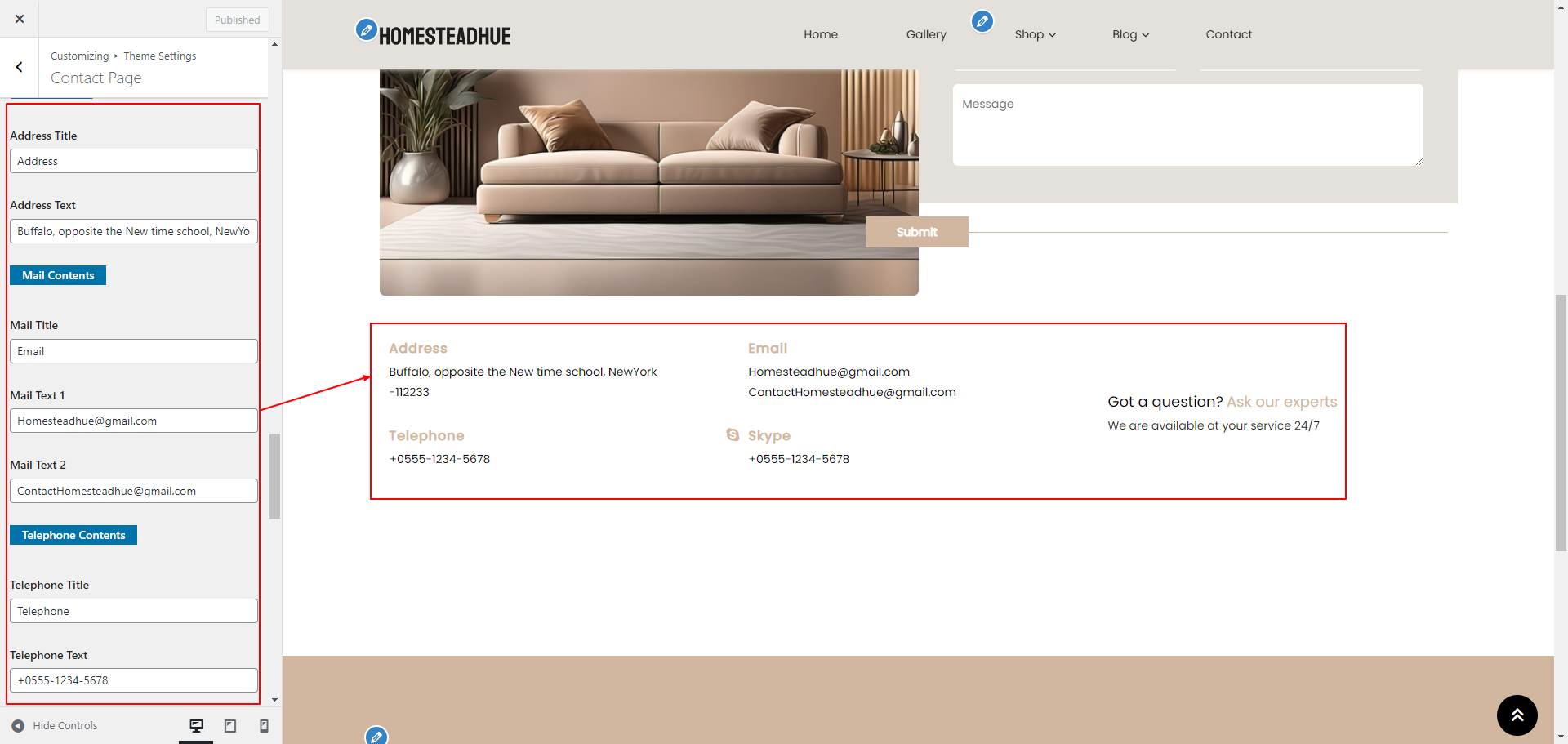Go back using the left chevron arrow
This screenshot has width=1568, height=744.
[x=20, y=68]
